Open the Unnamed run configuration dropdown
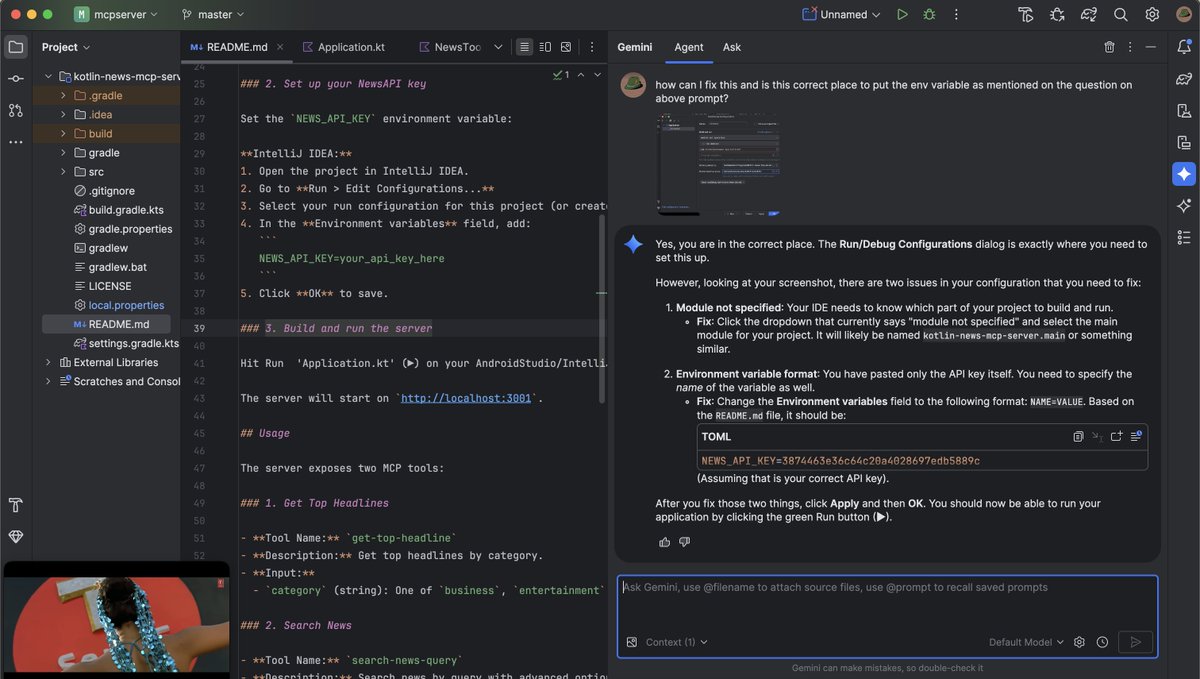 842,15
